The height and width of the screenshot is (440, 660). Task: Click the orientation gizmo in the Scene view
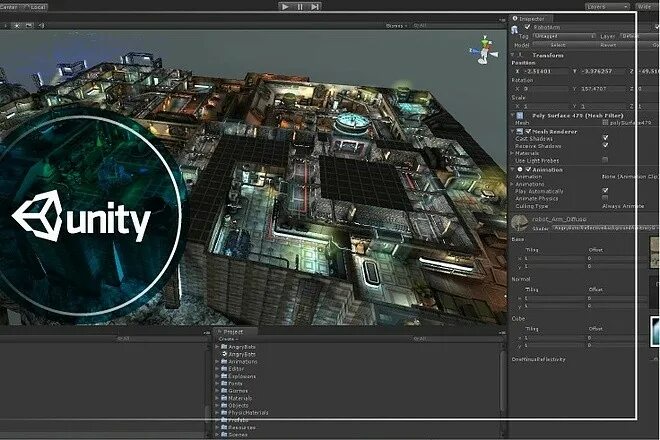pos(484,51)
